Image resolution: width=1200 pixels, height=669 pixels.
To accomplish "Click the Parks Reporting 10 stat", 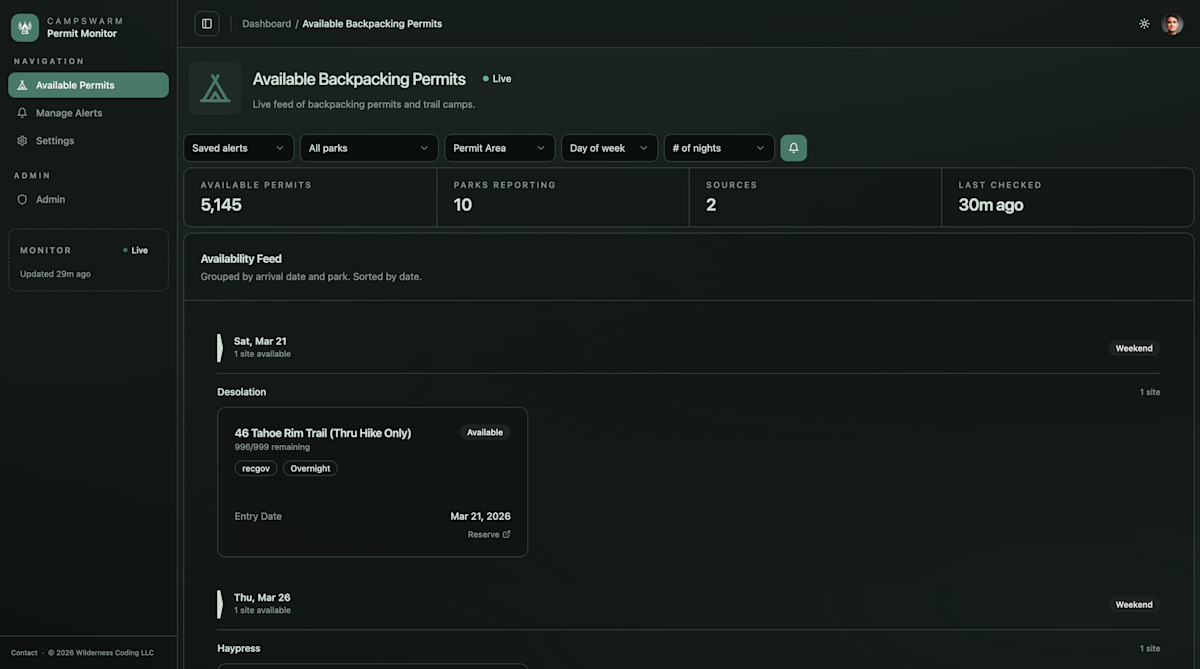I will (x=563, y=197).
